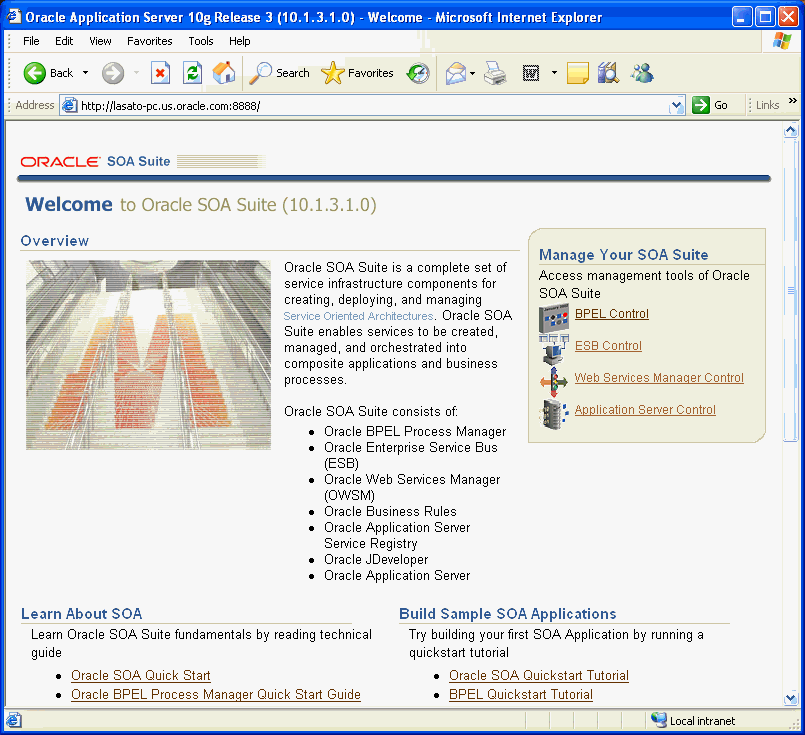
Task: Click the Learn About SOA heading
Action: (x=81, y=614)
